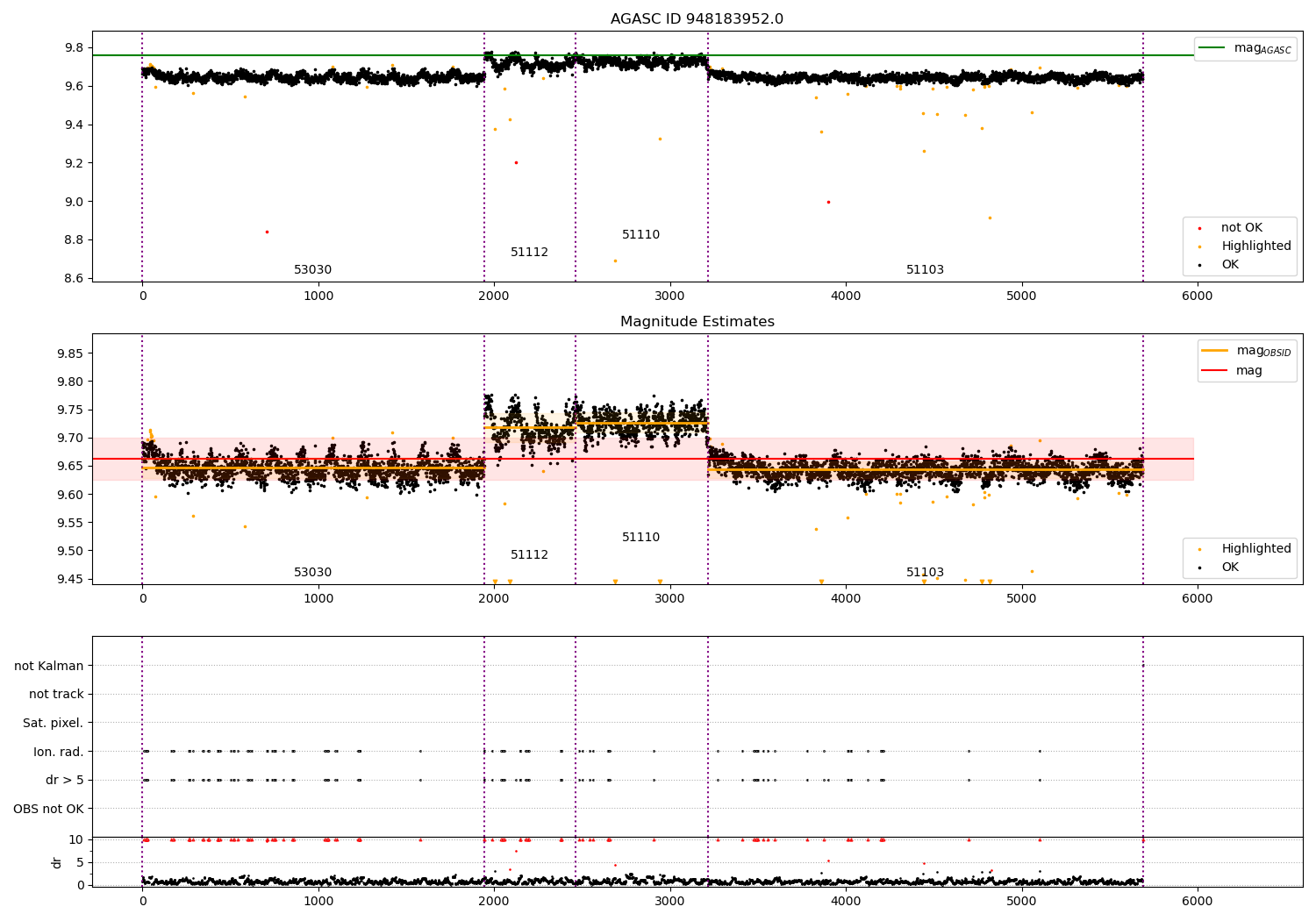Screen dimensions: 1316x921
Task: Click the dr axis tick label 5
Action: [80, 862]
